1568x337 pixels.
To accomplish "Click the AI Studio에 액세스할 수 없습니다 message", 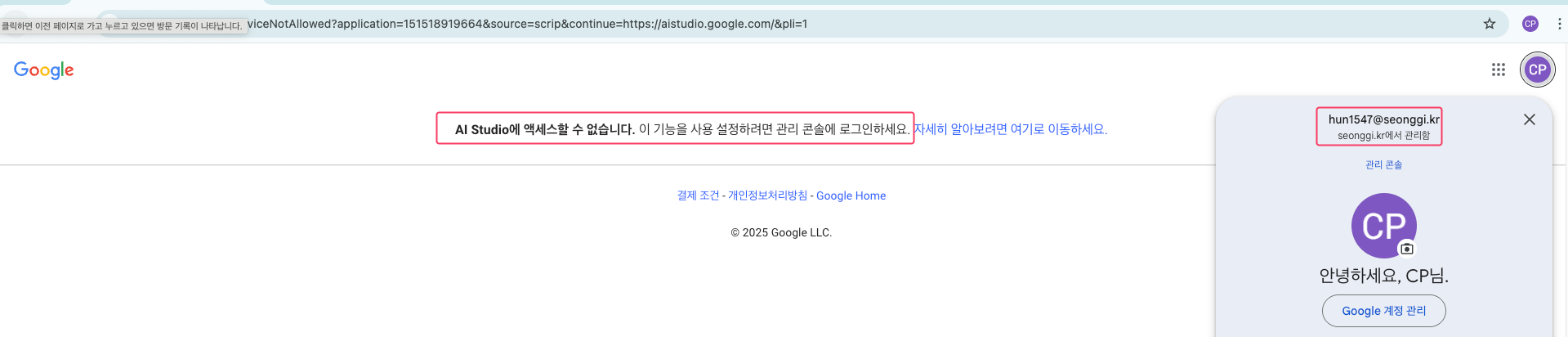I will point(544,129).
